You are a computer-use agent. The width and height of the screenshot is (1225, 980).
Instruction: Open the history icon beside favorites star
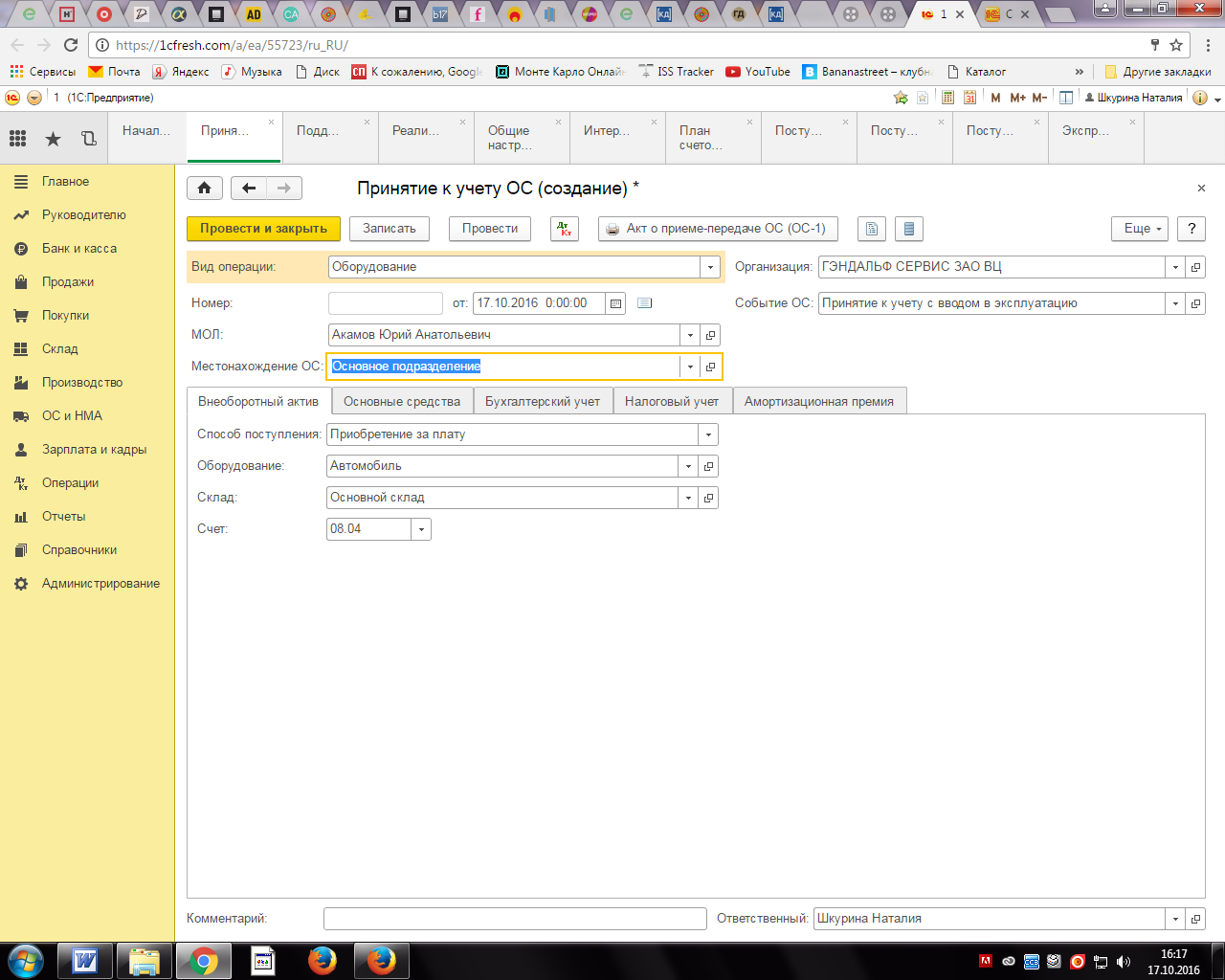tap(89, 139)
